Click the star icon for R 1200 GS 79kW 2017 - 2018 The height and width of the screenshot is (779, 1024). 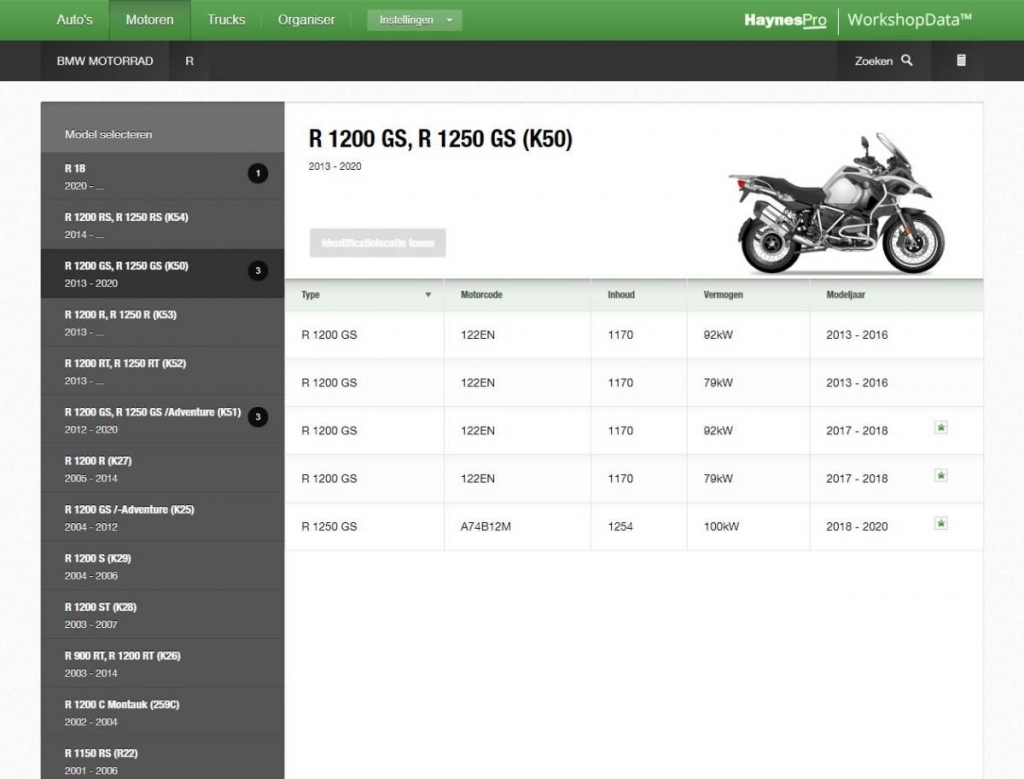pos(941,475)
